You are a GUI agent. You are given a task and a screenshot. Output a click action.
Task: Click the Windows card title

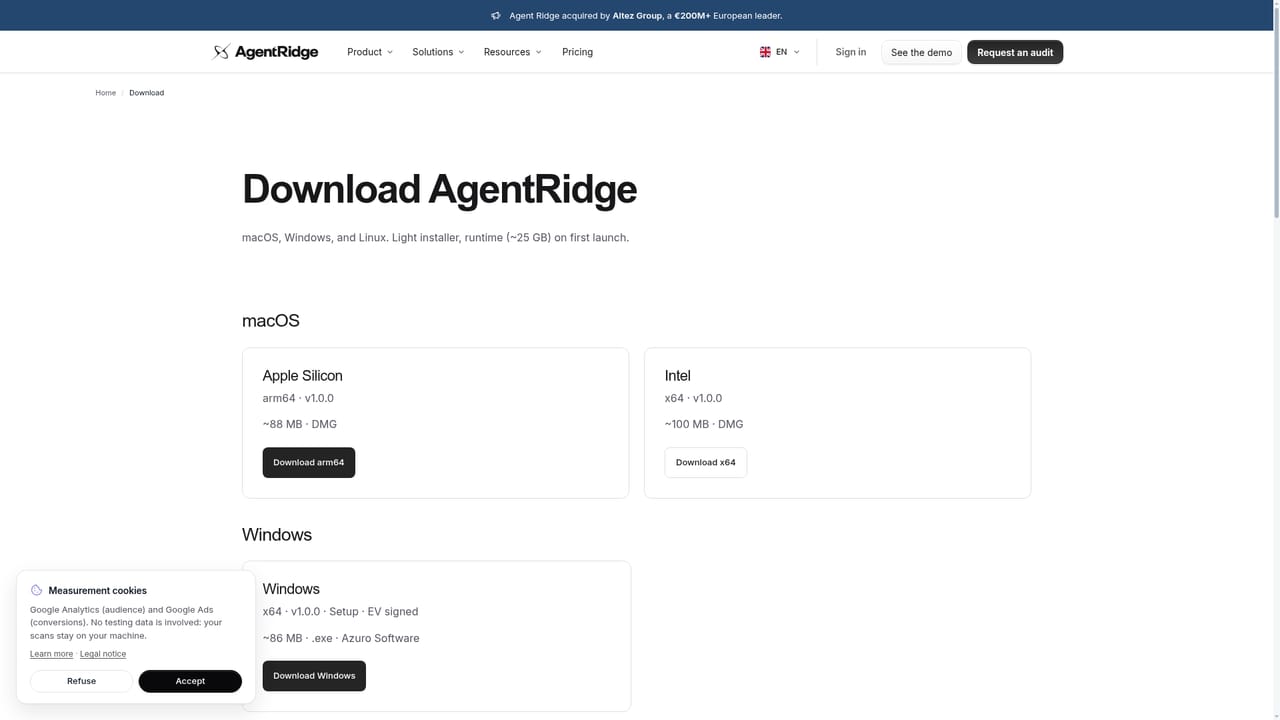[291, 589]
